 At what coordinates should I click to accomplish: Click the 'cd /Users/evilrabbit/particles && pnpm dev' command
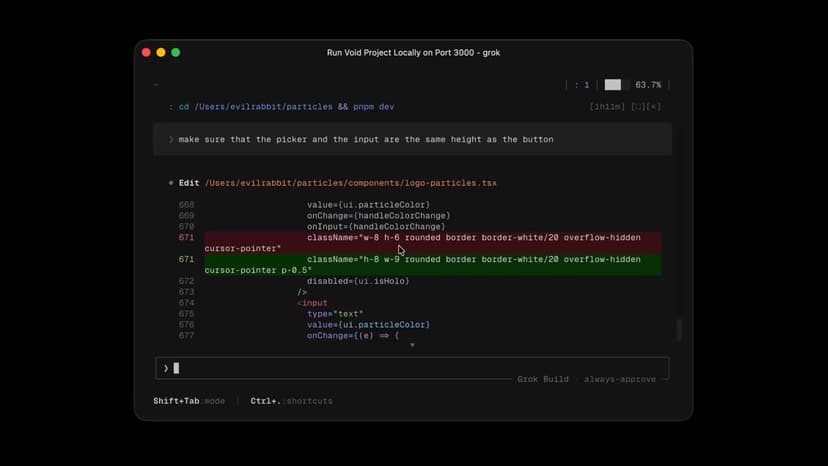pyautogui.click(x=286, y=107)
